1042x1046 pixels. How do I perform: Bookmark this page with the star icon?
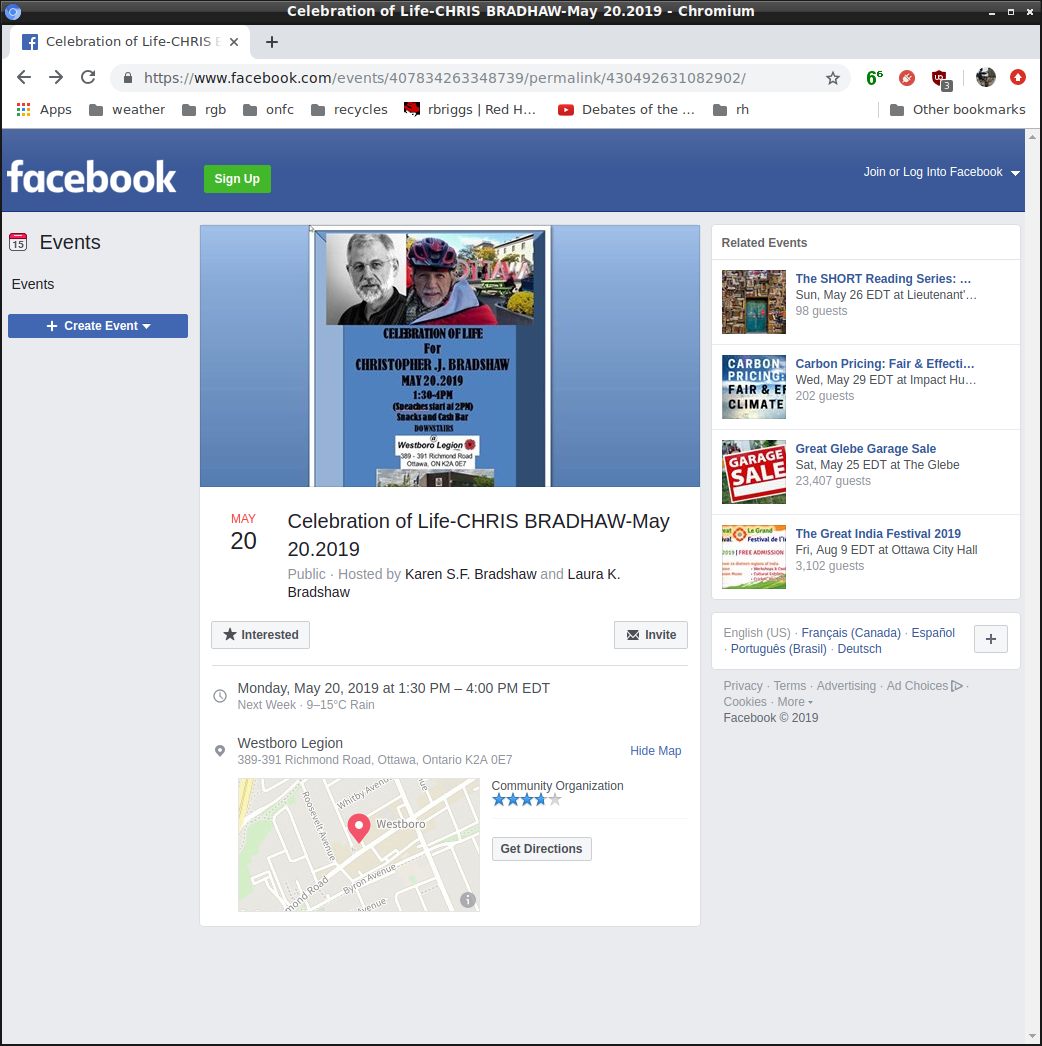833,78
